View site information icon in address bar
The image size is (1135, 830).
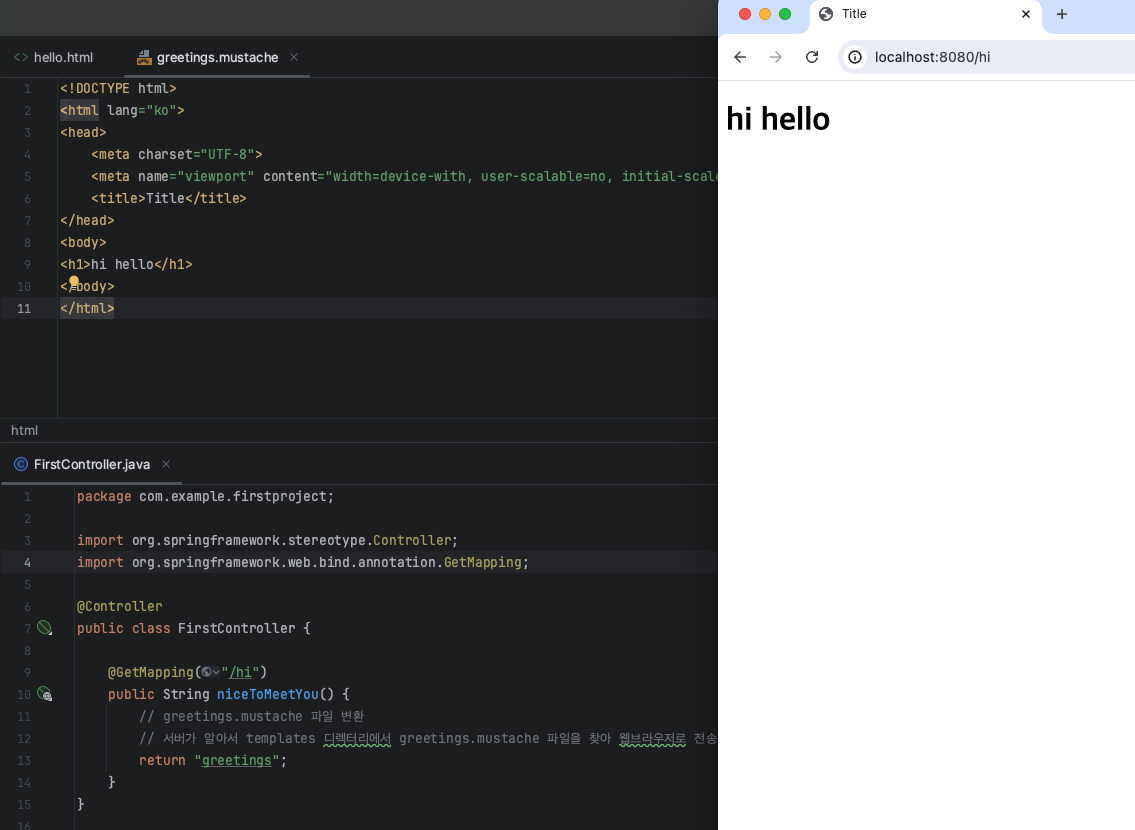click(x=855, y=57)
